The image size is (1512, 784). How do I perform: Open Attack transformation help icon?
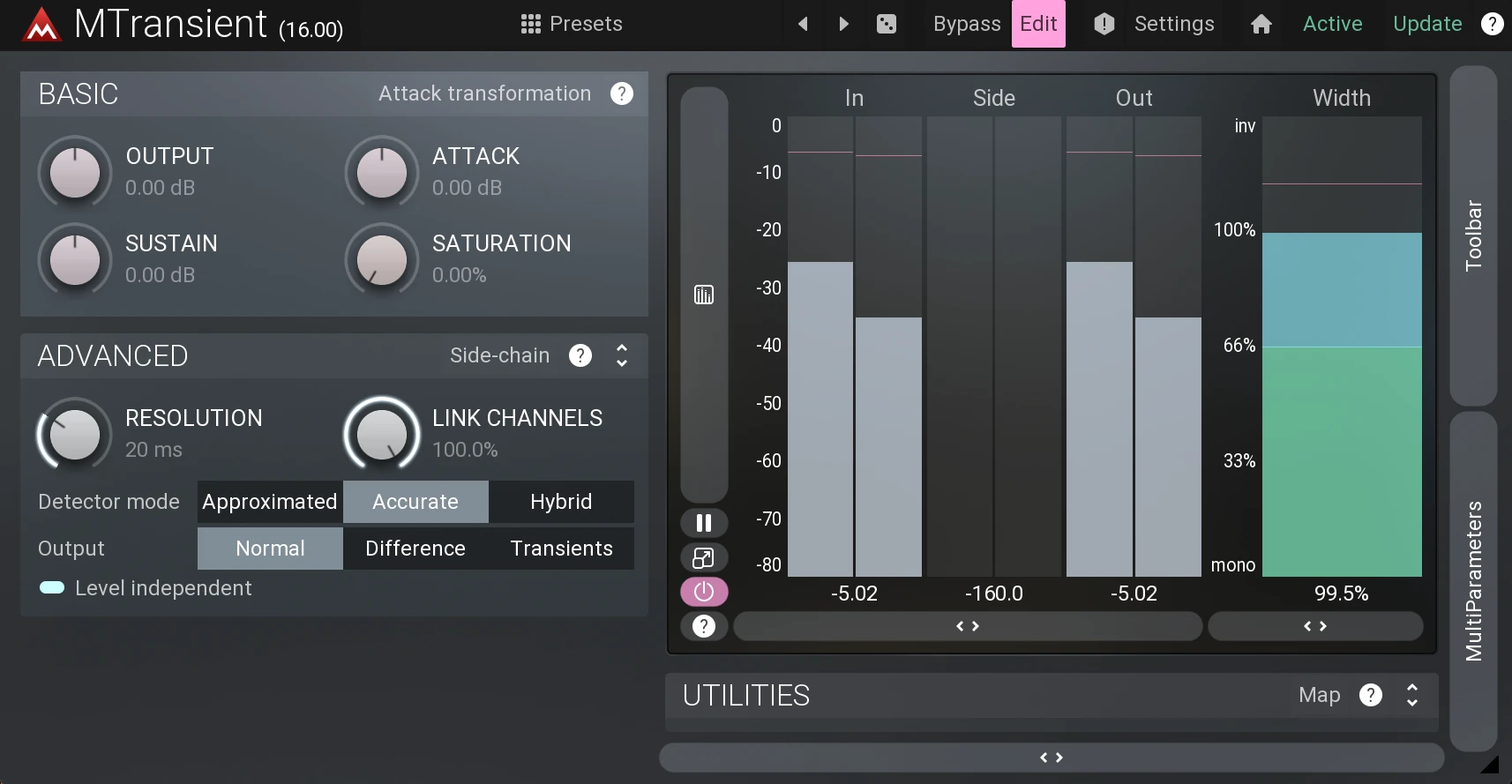622,93
